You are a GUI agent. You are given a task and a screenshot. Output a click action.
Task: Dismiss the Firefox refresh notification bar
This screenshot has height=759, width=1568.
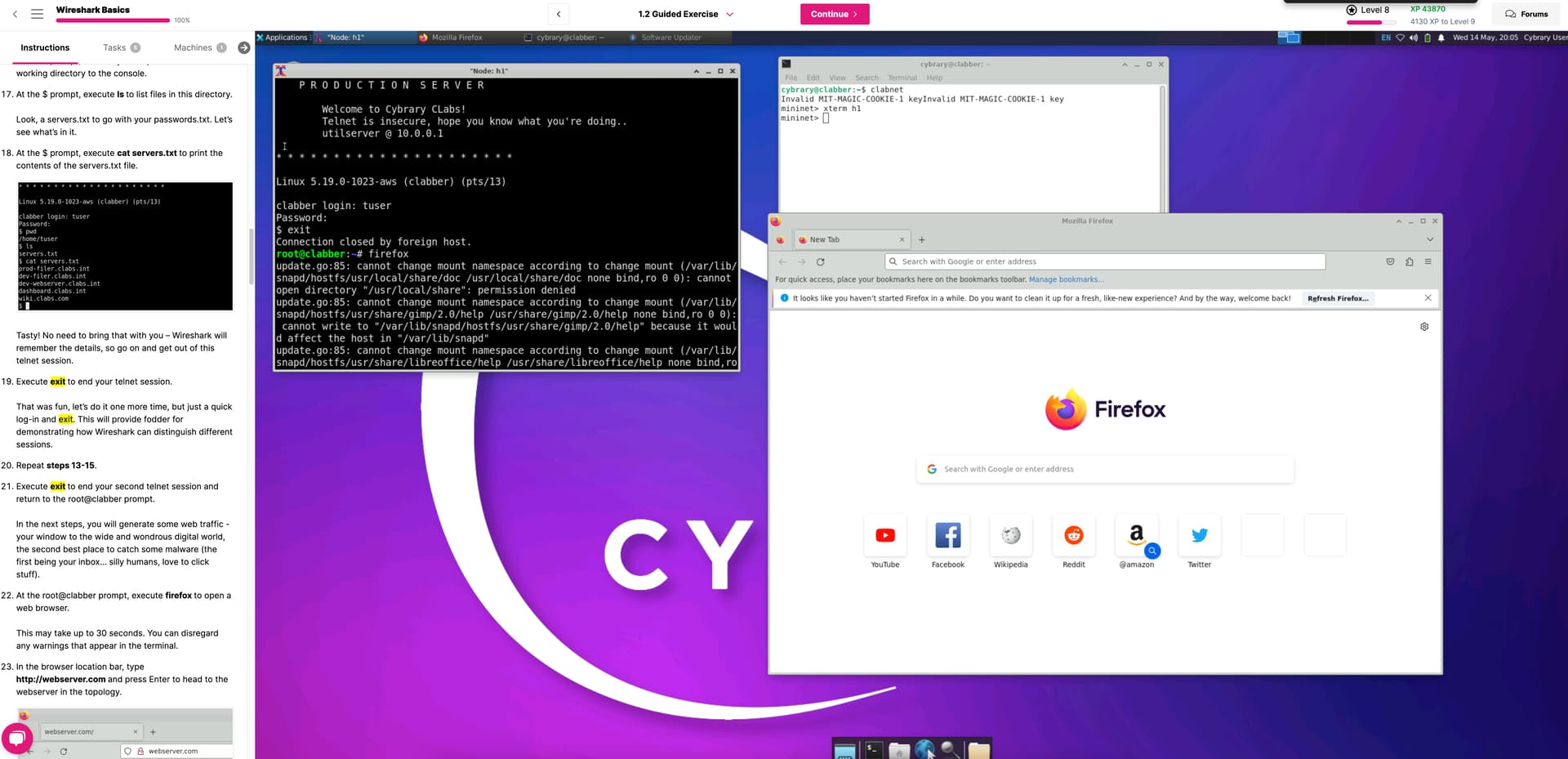pyautogui.click(x=1428, y=298)
